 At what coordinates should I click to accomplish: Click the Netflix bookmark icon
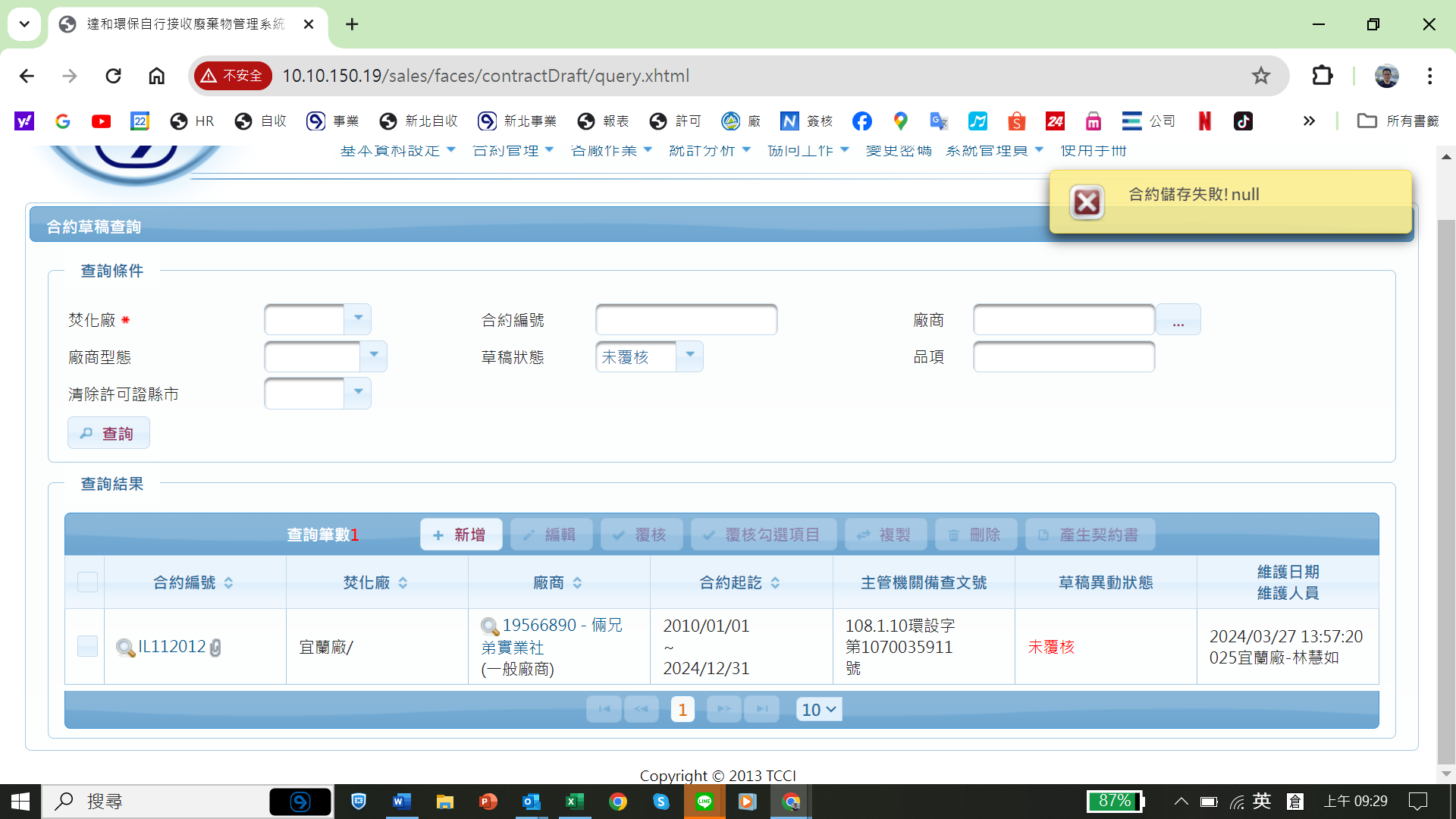(x=1204, y=121)
